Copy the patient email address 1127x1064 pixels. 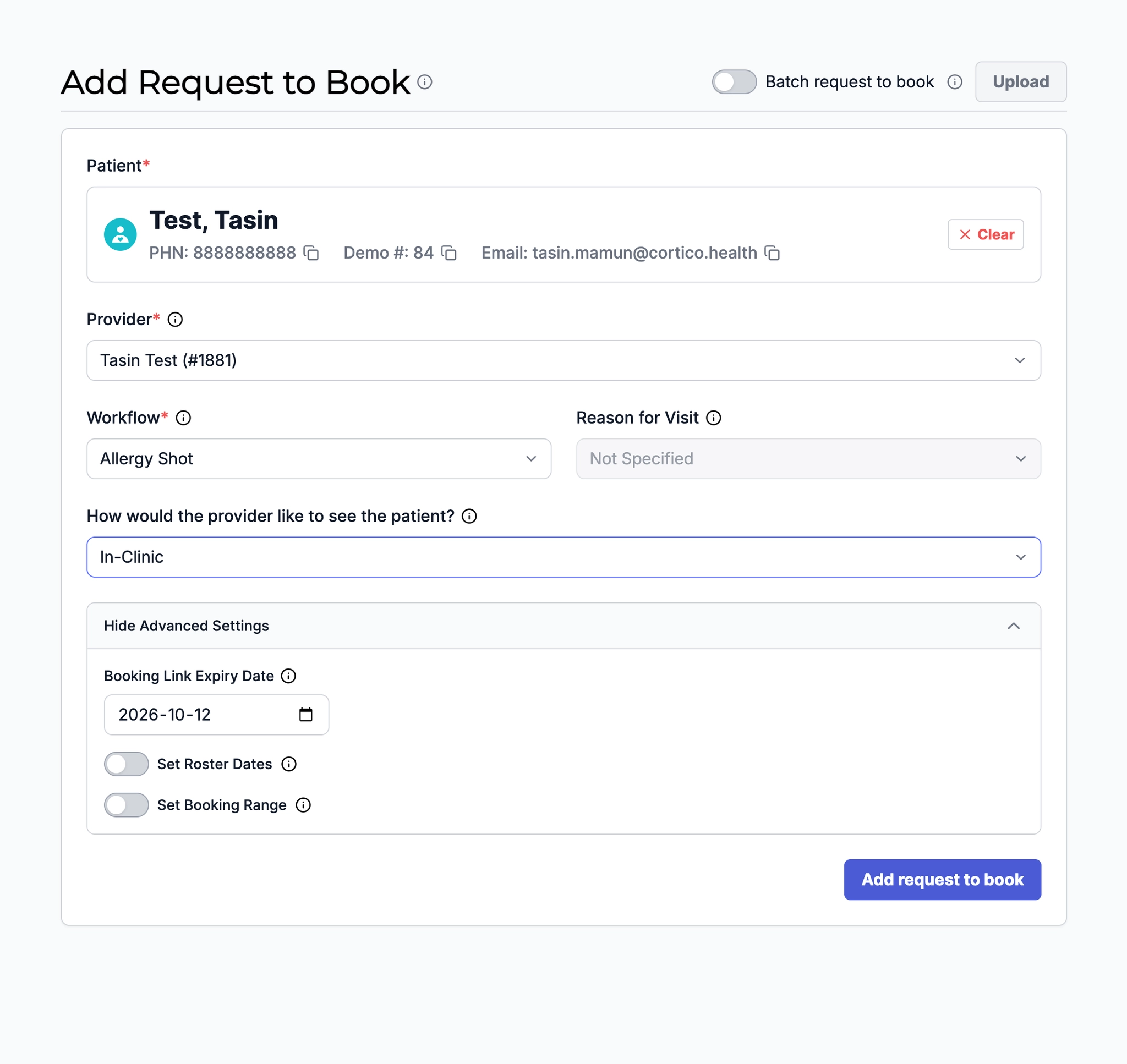(772, 253)
